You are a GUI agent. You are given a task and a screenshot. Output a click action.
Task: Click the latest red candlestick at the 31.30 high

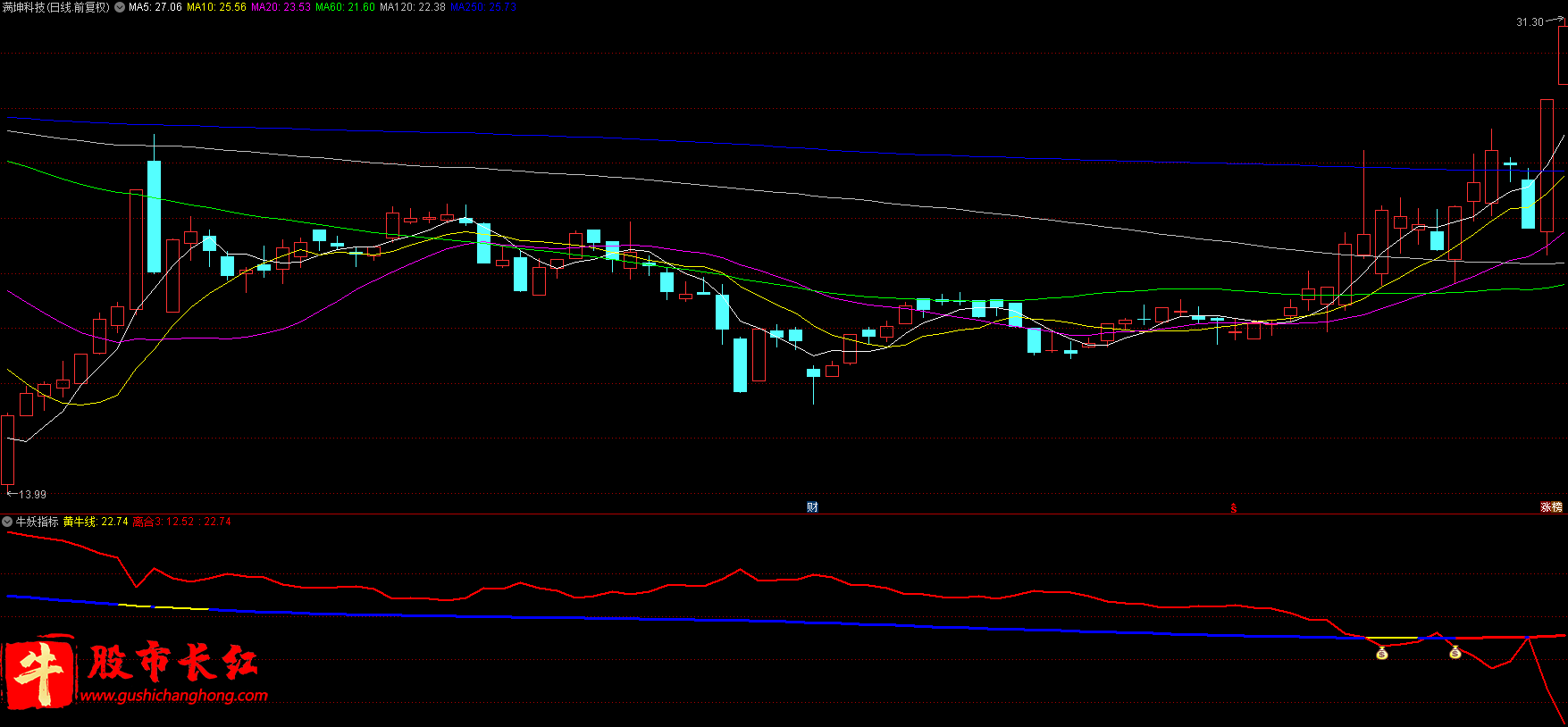1563,54
